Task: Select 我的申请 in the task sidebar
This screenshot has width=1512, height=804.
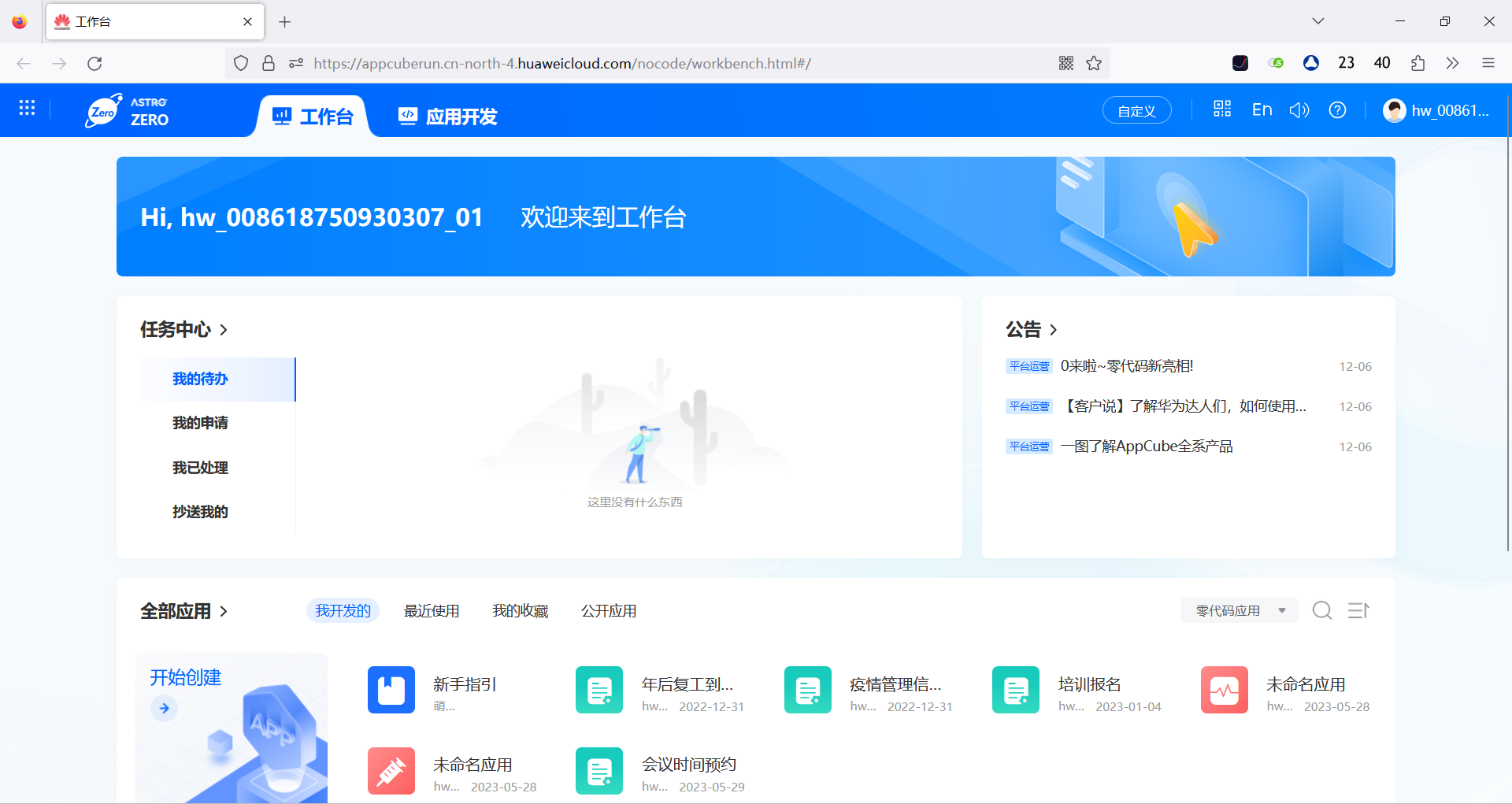Action: click(199, 423)
